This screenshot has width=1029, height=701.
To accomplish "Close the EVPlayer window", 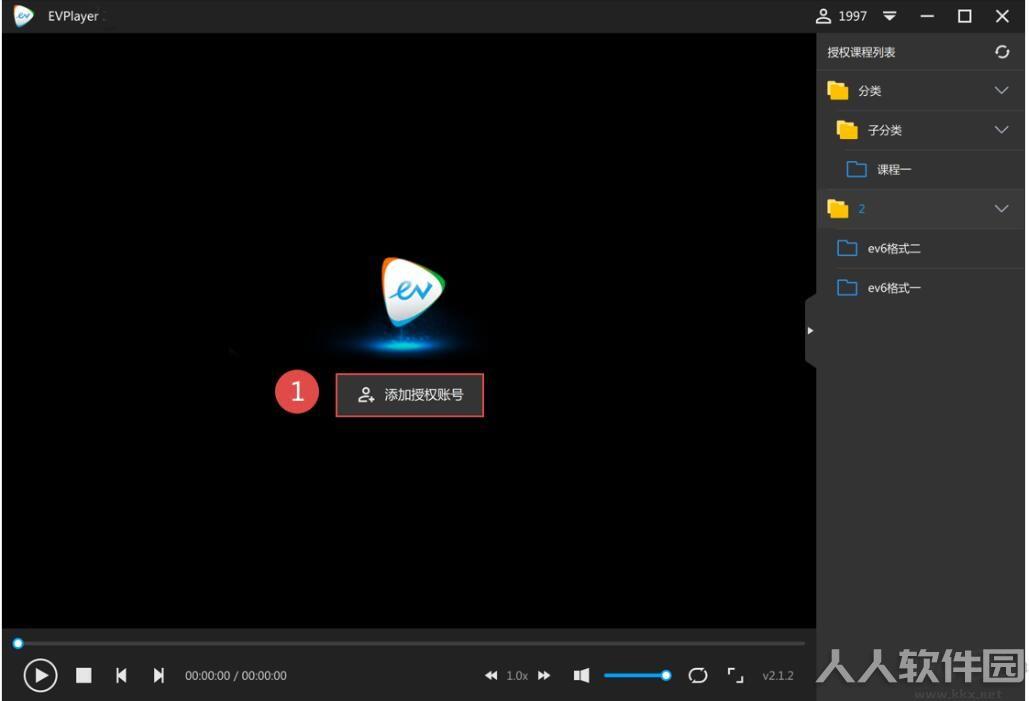I will pos(1001,16).
